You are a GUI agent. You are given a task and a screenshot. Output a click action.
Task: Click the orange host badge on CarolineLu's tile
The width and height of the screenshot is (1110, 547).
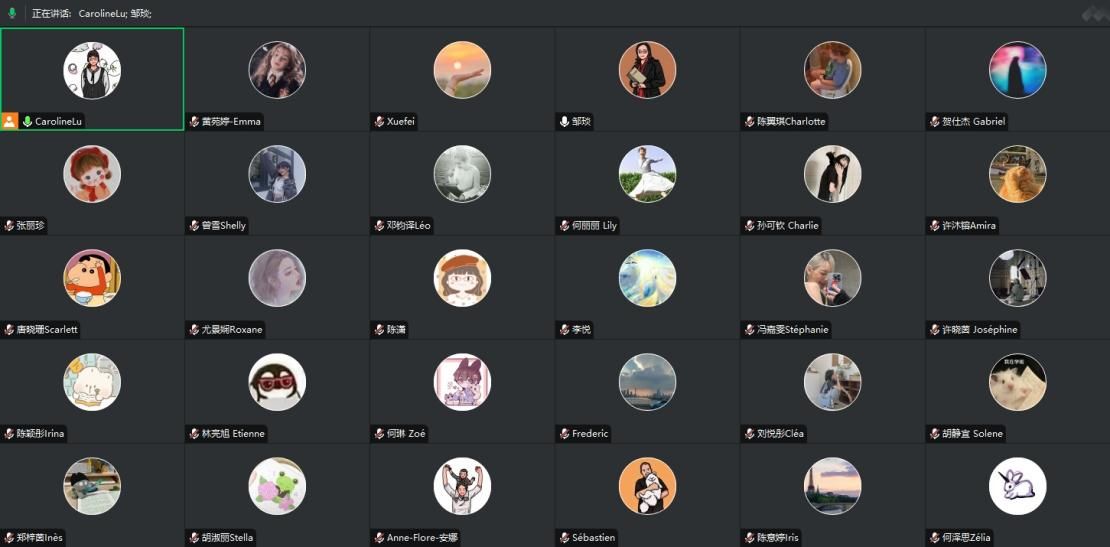[x=9, y=121]
